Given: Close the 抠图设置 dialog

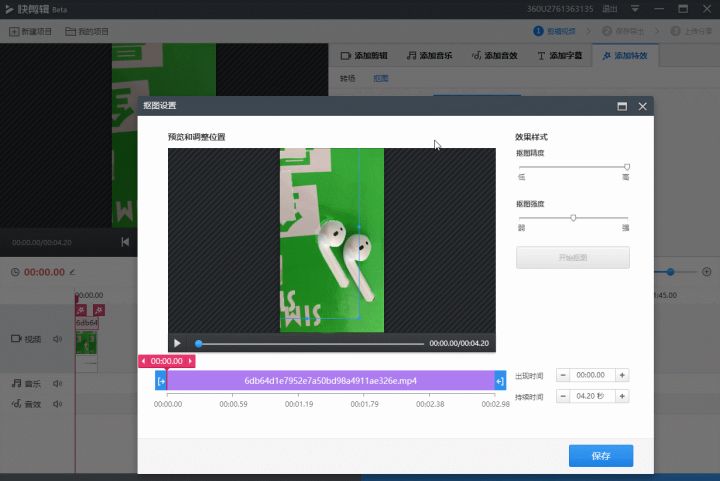Looking at the screenshot, I should [642, 106].
